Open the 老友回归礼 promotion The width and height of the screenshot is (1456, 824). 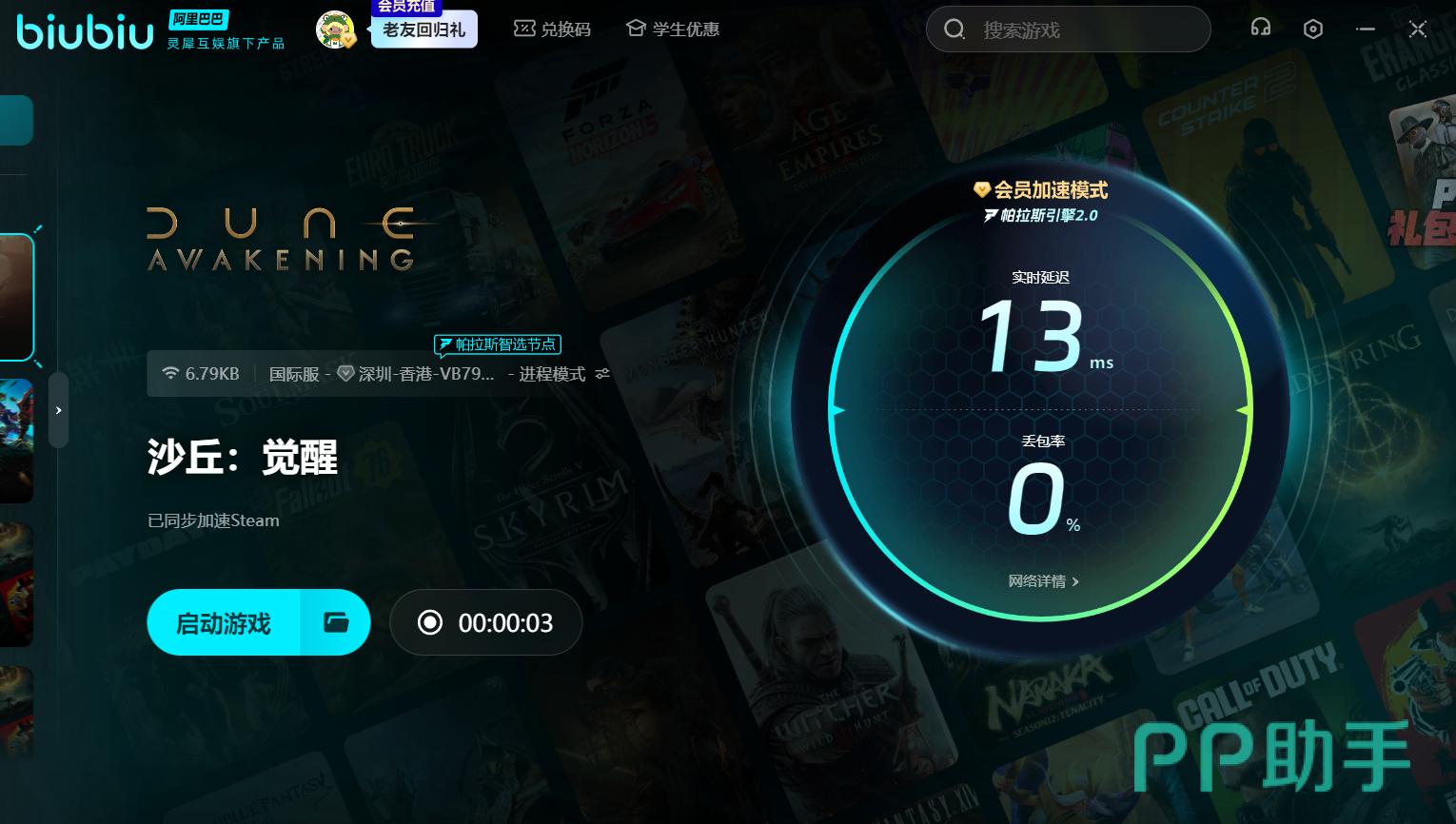pyautogui.click(x=423, y=29)
